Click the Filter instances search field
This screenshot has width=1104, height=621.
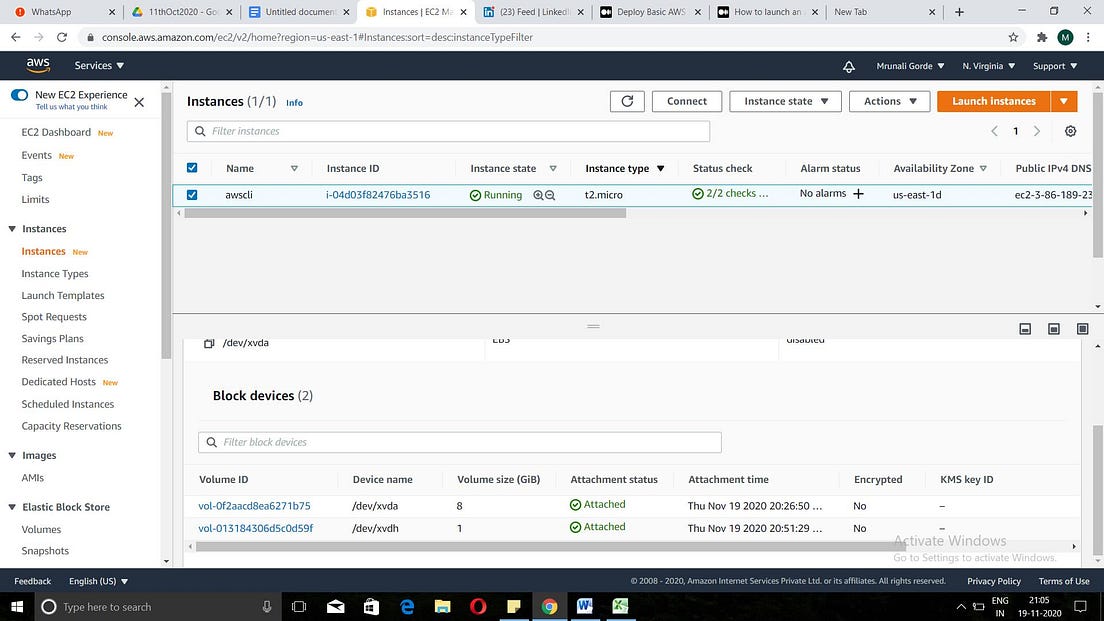[448, 131]
